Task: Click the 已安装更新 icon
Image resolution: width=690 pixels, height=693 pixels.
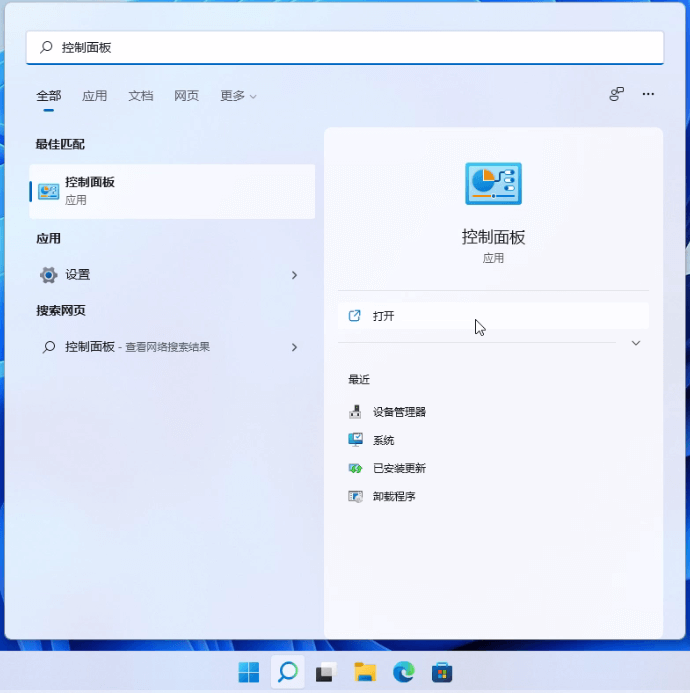Action: click(355, 468)
